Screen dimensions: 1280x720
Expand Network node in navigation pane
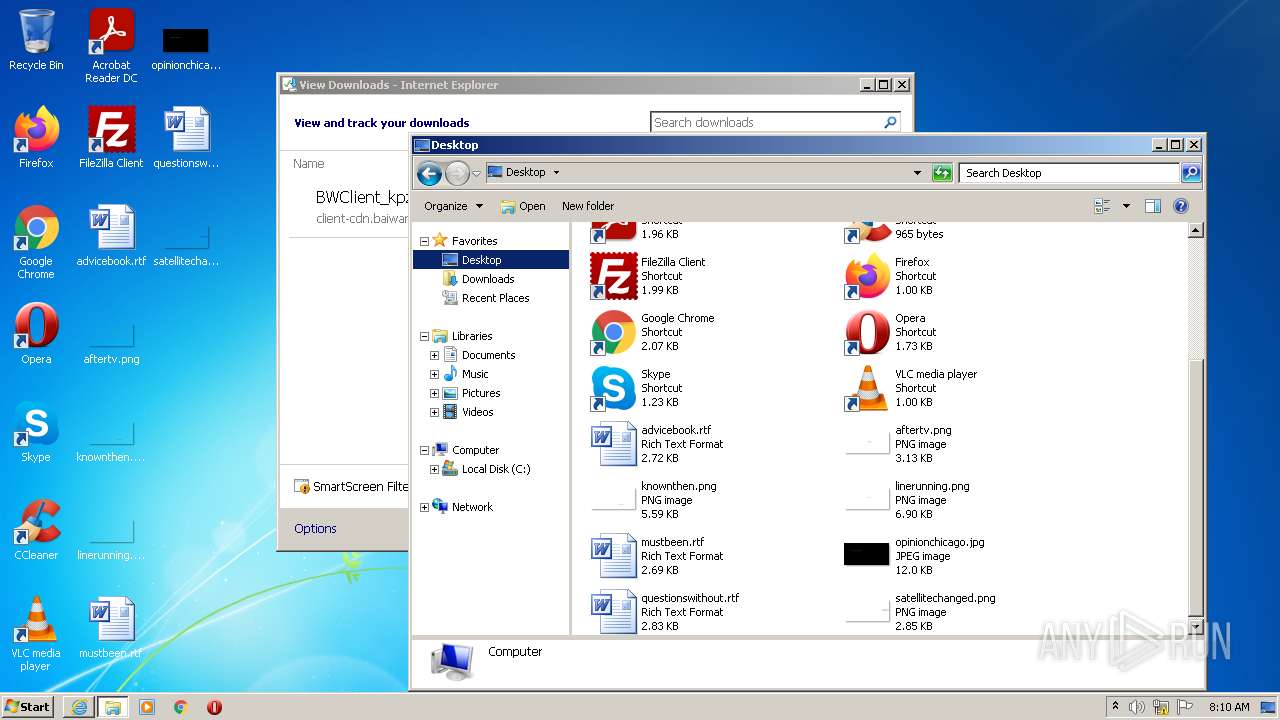click(424, 507)
